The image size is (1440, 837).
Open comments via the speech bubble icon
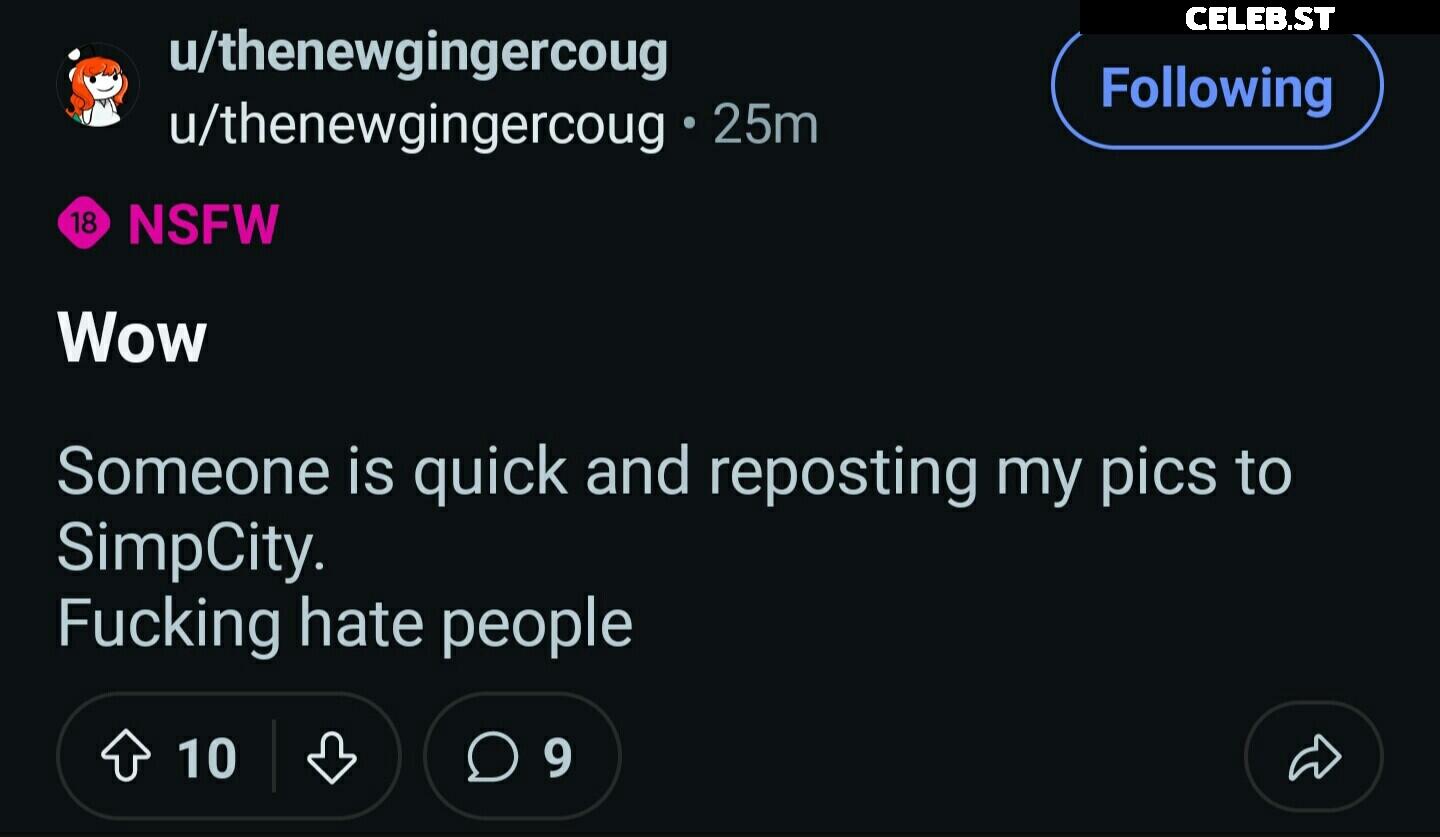click(491, 757)
